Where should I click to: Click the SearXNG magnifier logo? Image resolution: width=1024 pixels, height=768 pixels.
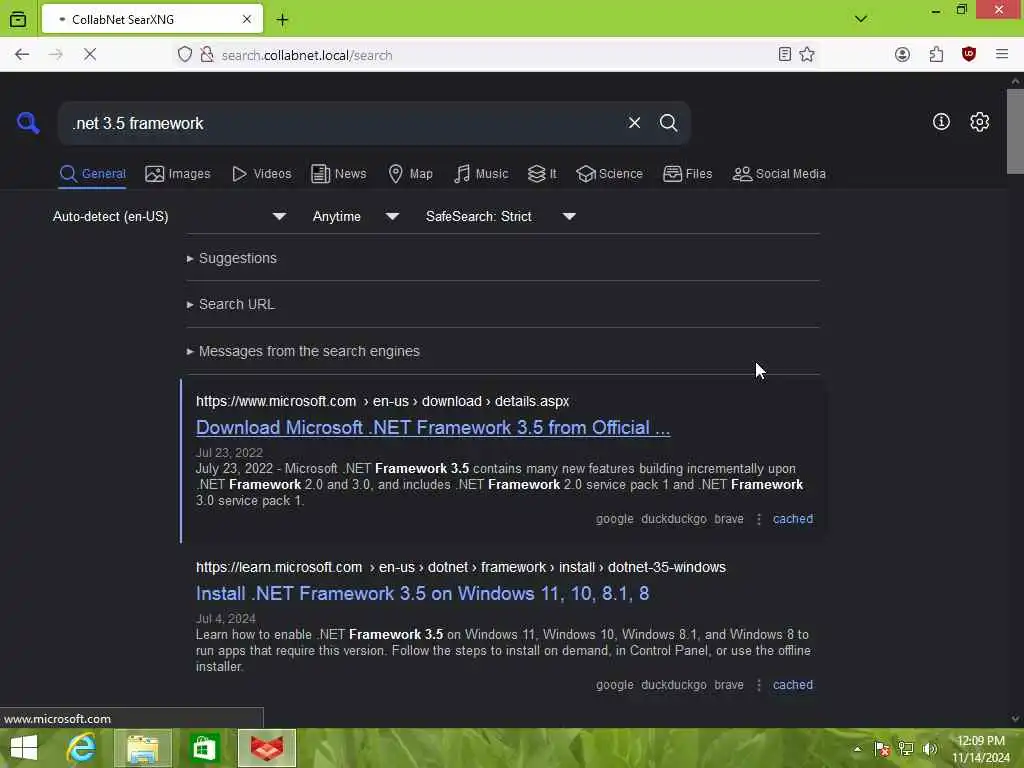click(x=28, y=123)
